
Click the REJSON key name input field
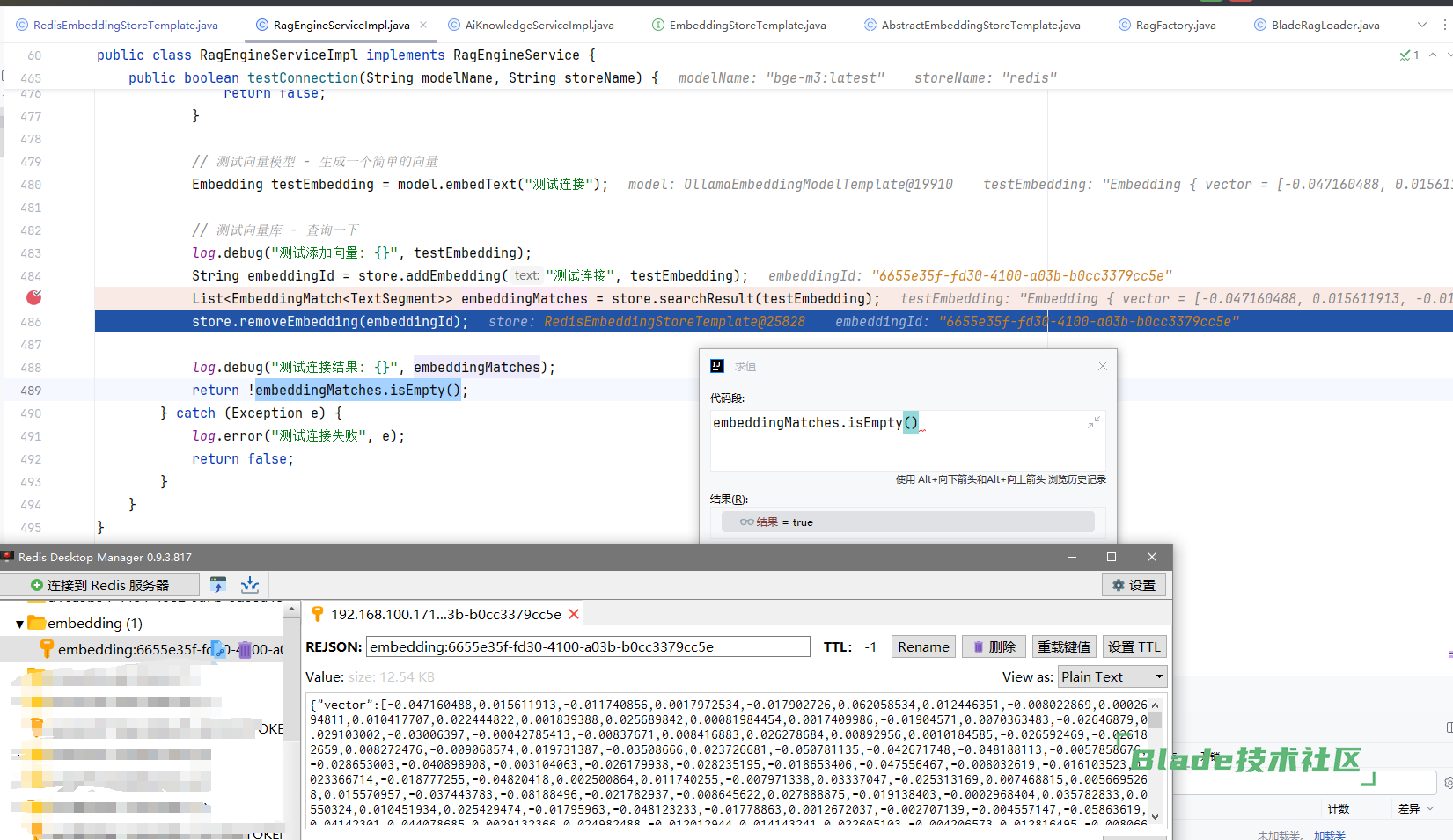[588, 646]
